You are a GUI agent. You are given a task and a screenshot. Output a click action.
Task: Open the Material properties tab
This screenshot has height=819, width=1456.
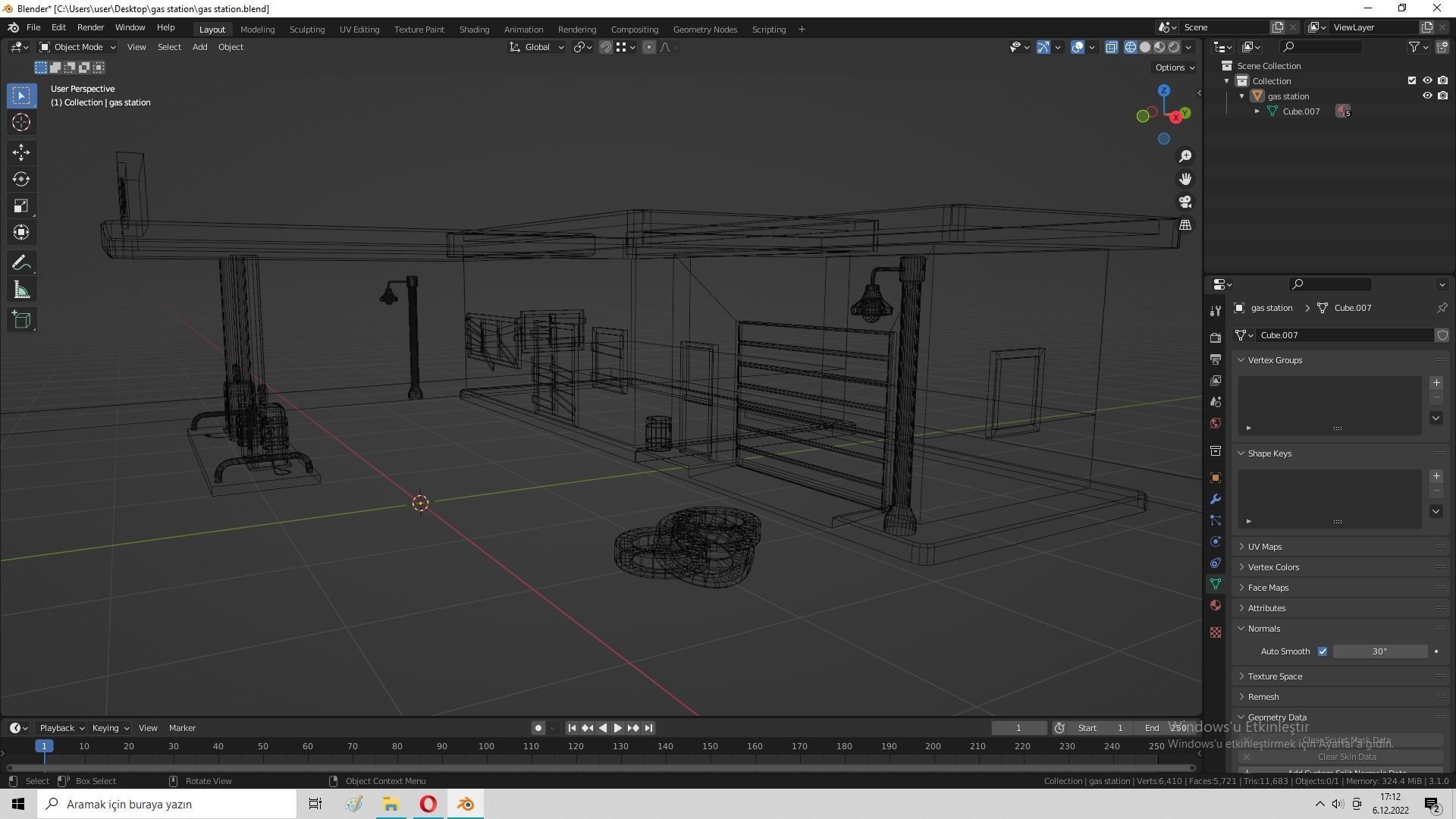coord(1216,605)
